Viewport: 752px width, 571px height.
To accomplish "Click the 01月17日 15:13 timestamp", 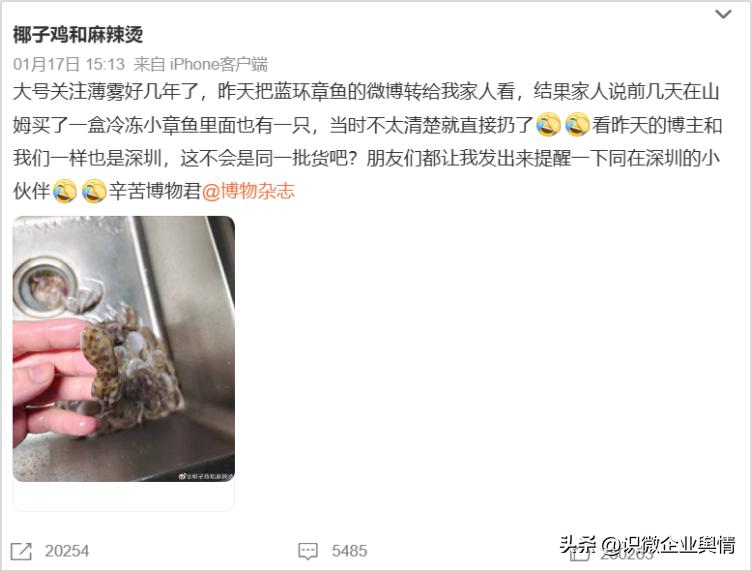I will pos(69,64).
